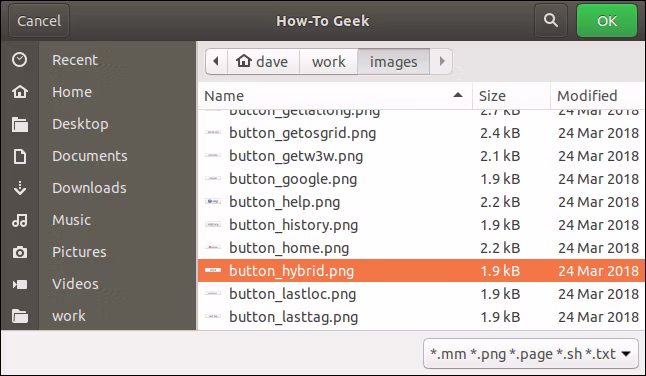The width and height of the screenshot is (646, 376).
Task: Click the search magnifier icon
Action: [x=551, y=20]
